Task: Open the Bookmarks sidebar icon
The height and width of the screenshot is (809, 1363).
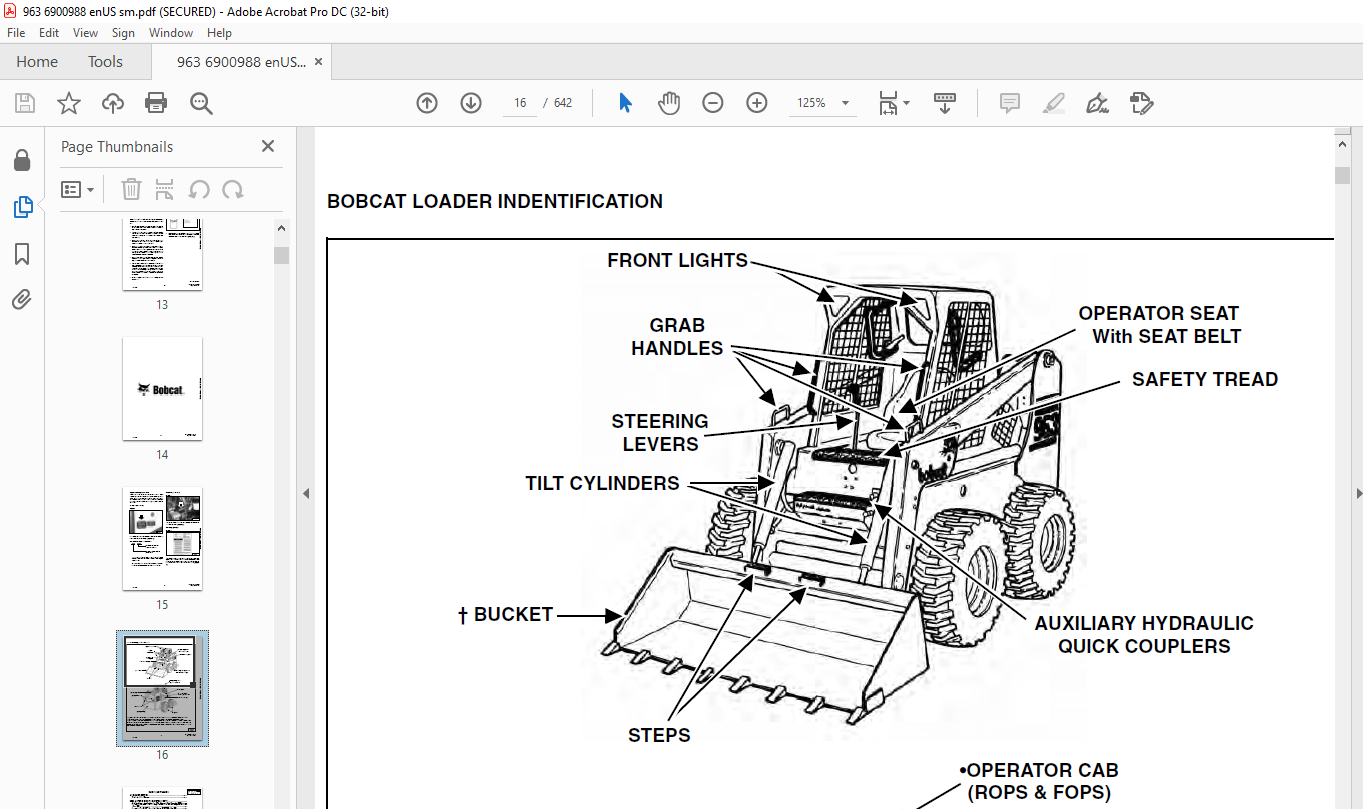Action: click(x=22, y=254)
